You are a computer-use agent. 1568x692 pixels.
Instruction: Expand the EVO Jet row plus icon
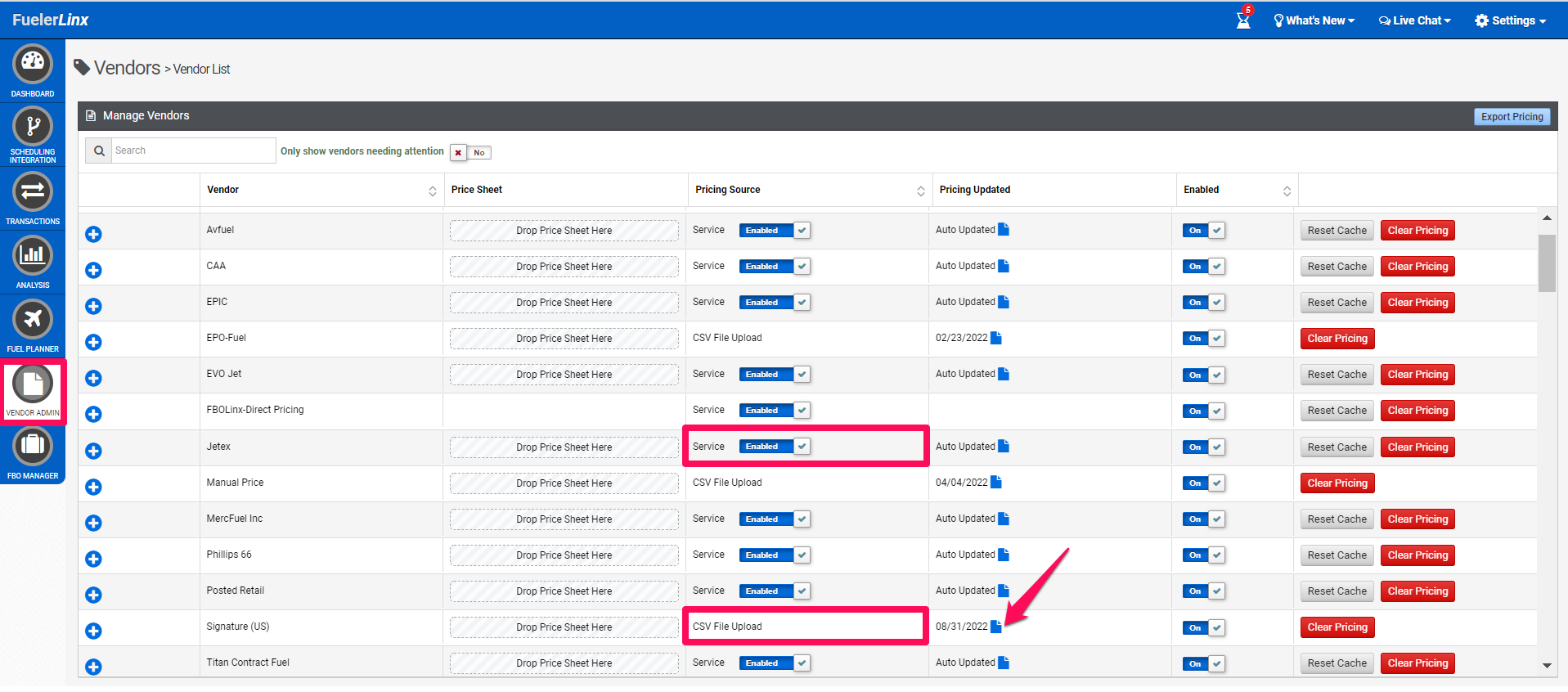coord(93,379)
